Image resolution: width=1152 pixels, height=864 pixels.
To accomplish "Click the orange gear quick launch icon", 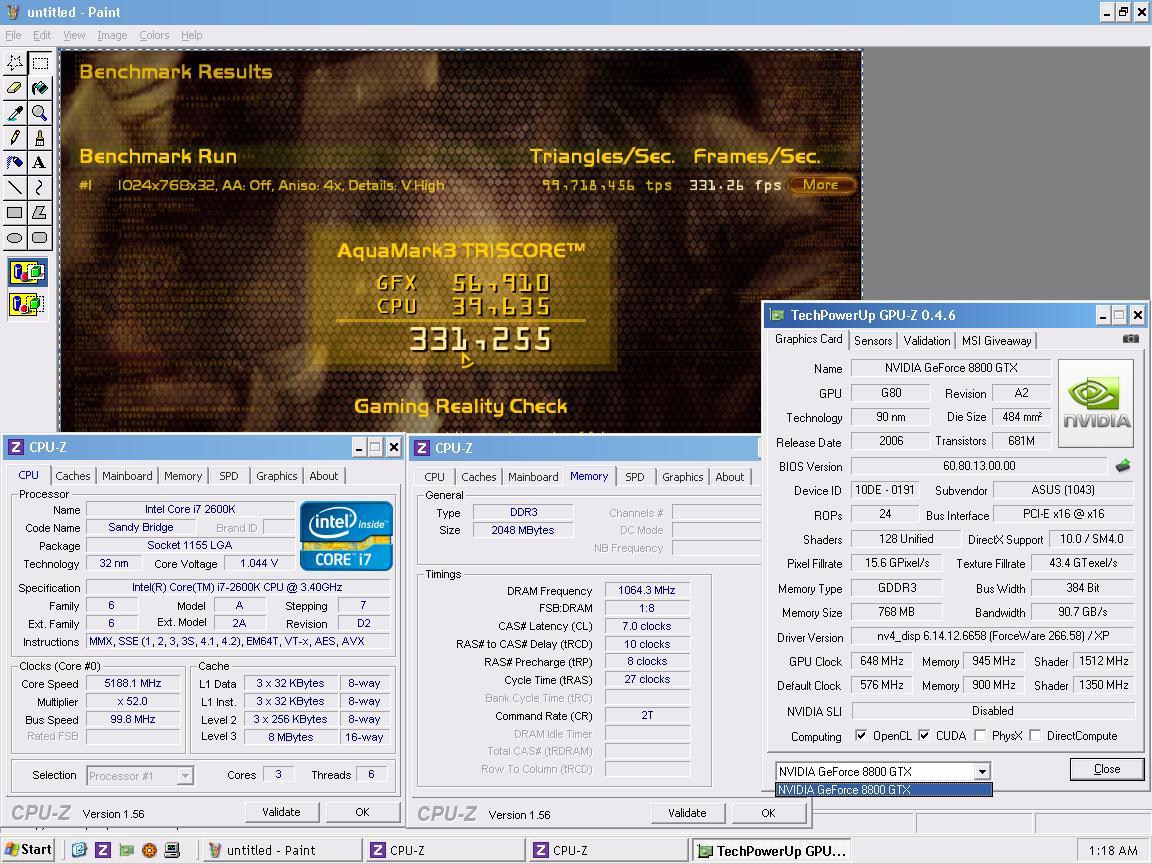I will 149,850.
